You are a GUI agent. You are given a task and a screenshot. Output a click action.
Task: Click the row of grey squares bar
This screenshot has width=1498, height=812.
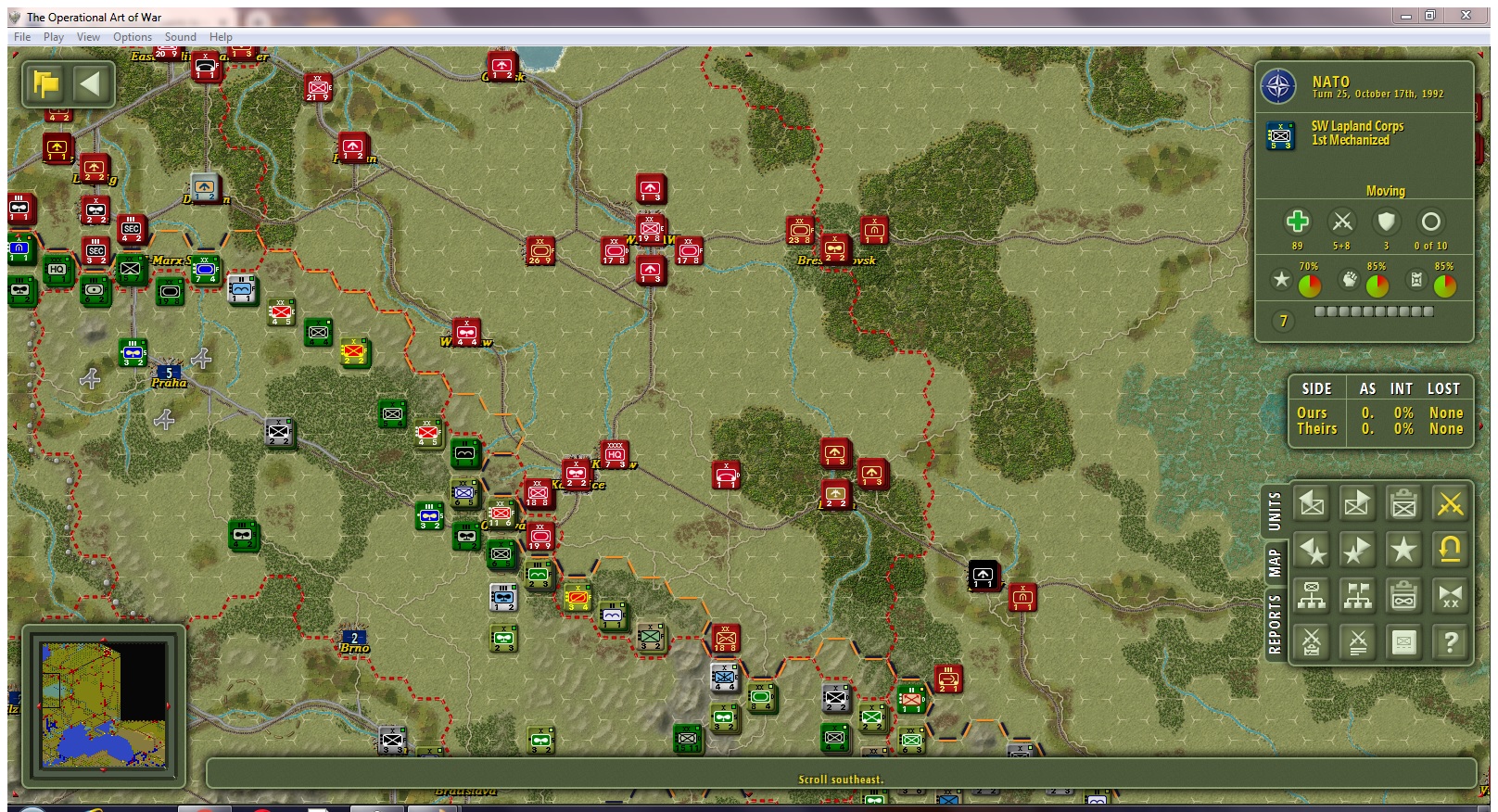(x=1374, y=312)
